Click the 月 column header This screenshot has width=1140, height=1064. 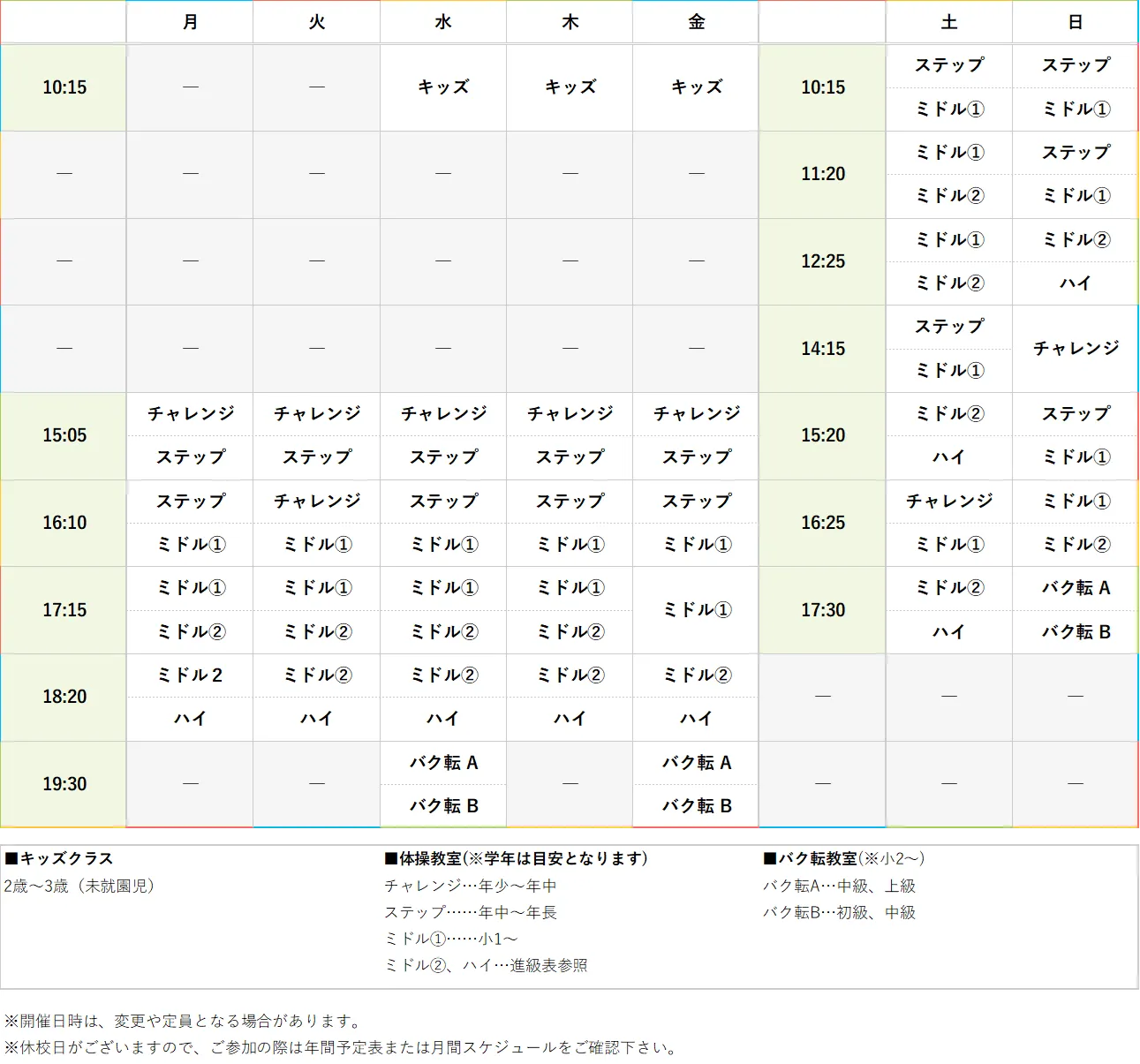tap(189, 21)
